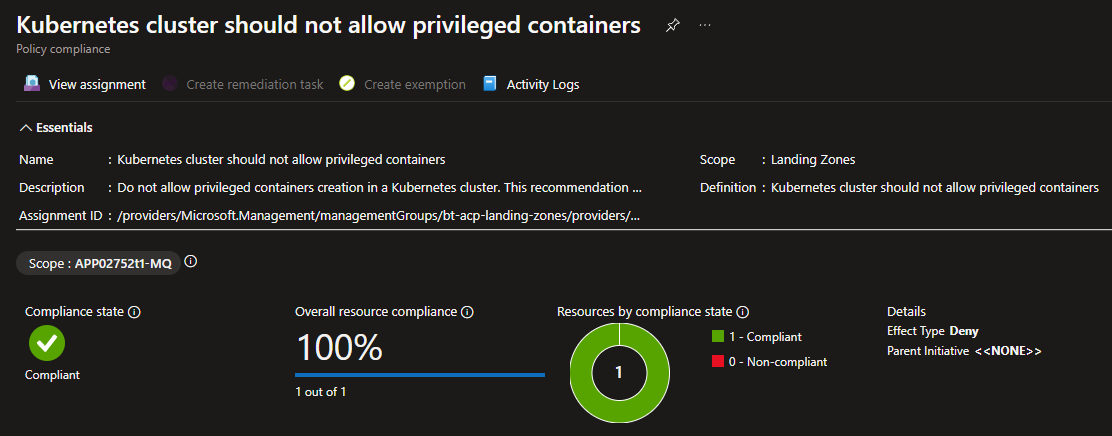Click info icon next to Compliance state
The image size is (1112, 436).
134,312
